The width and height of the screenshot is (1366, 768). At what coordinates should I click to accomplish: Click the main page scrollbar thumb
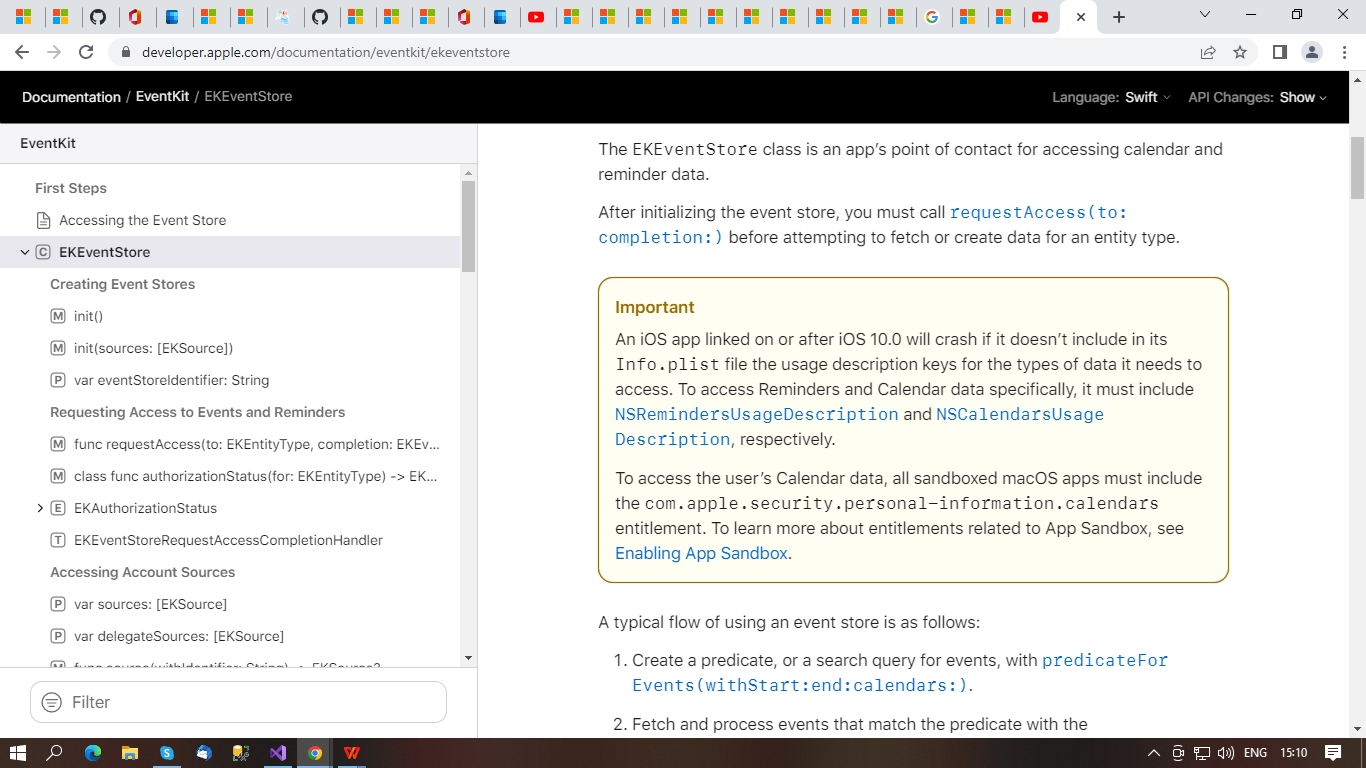tap(1358, 168)
